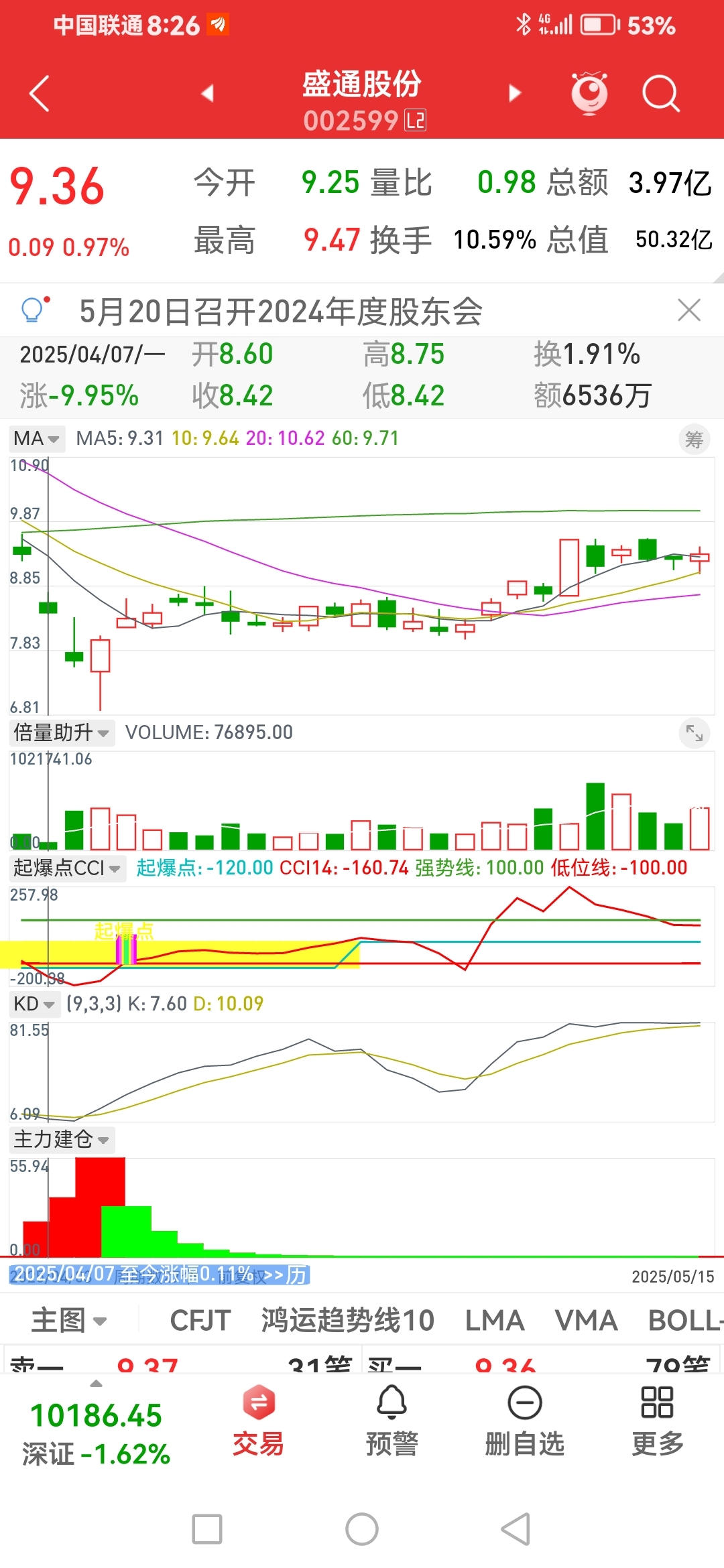Tap the 总额 3.97亿 value
Image resolution: width=724 pixels, height=1568 pixels.
click(x=670, y=182)
